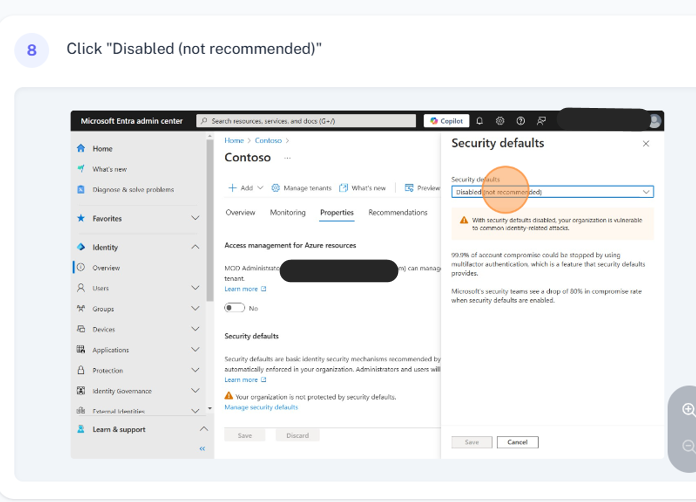Open the Security defaults dropdown

pyautogui.click(x=553, y=192)
